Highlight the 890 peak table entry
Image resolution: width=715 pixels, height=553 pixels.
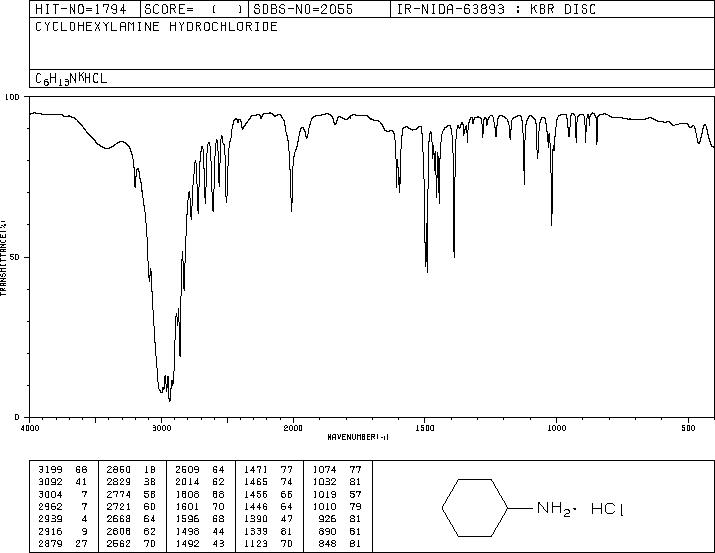(x=340, y=532)
